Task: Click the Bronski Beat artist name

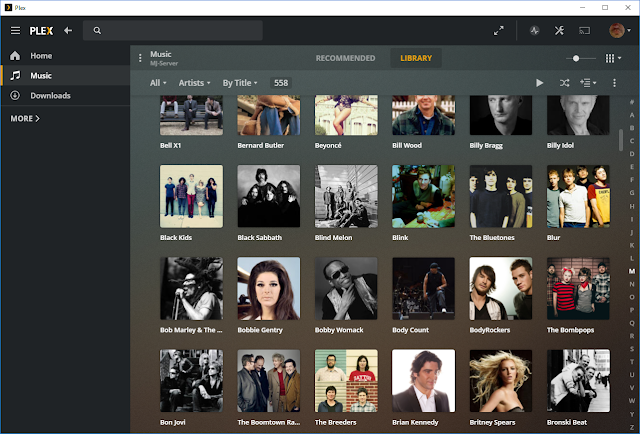Action: tap(567, 422)
